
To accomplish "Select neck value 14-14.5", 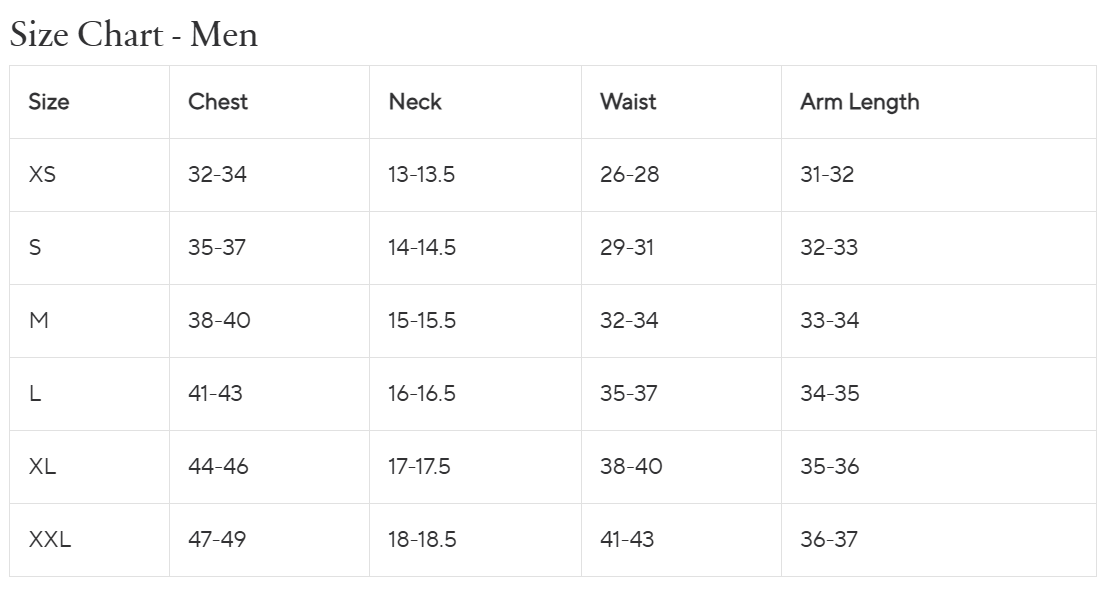I will point(422,248).
